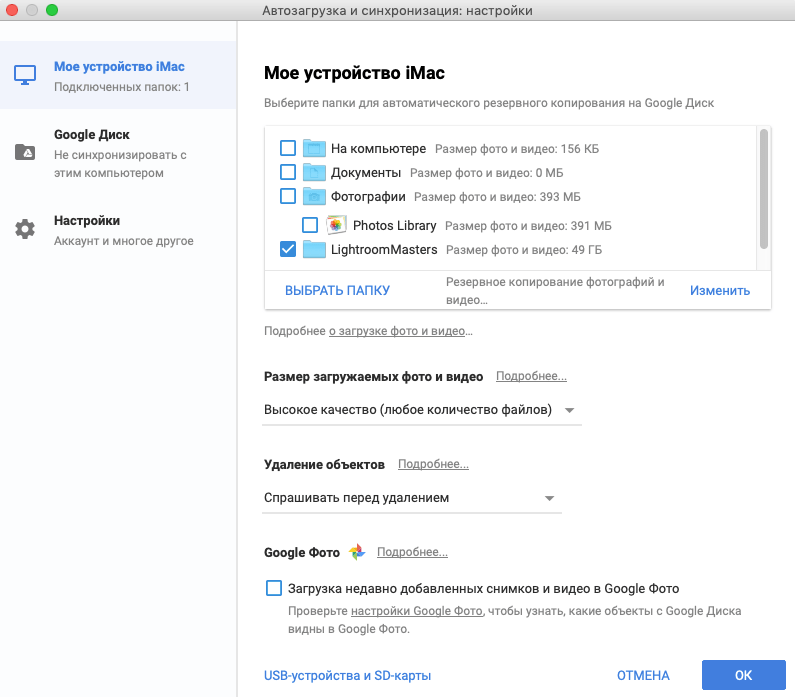795x697 pixels.
Task: Open the Высокое качество upload size dropdown
Action: 421,410
